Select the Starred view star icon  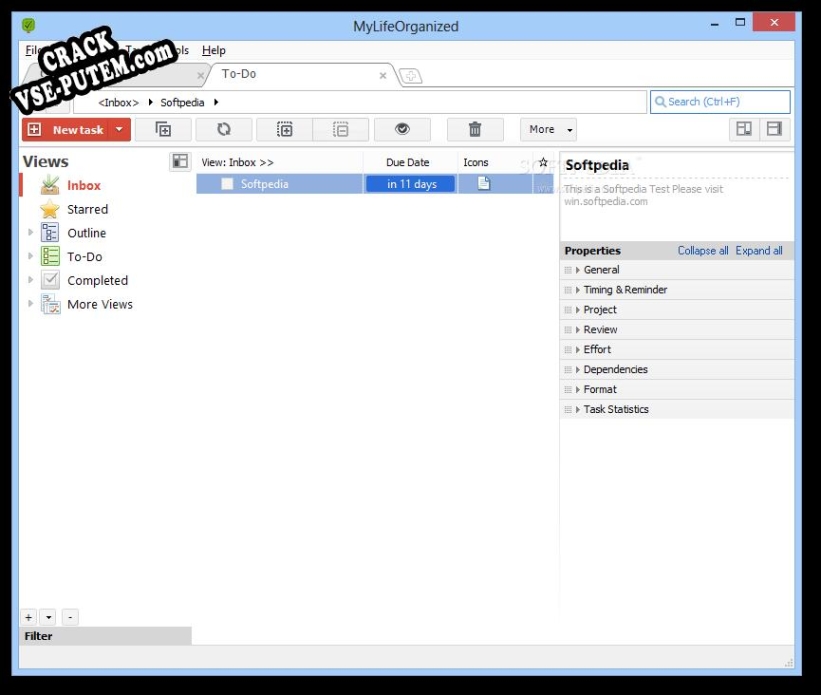50,209
